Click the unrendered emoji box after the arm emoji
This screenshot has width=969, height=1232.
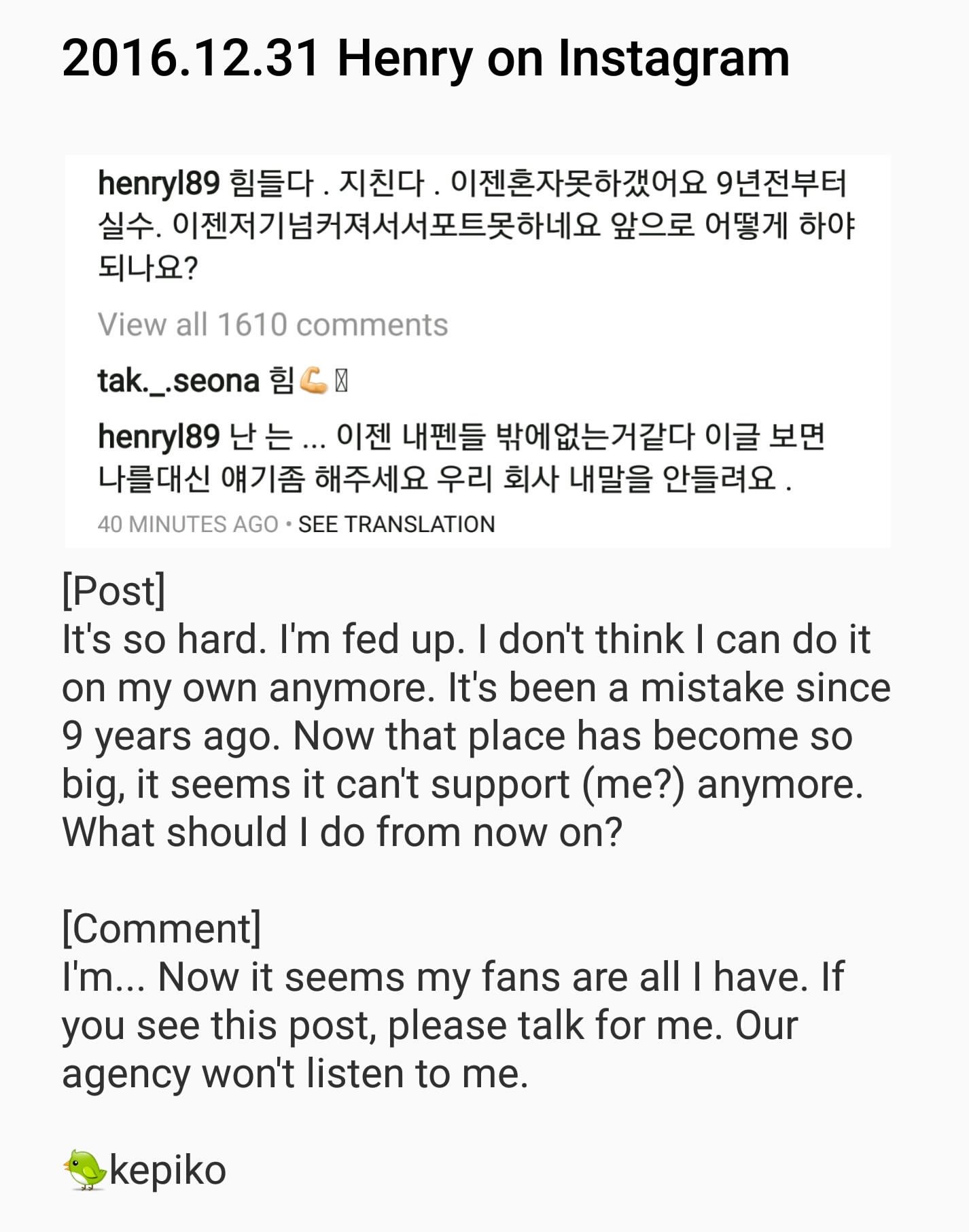tap(341, 381)
